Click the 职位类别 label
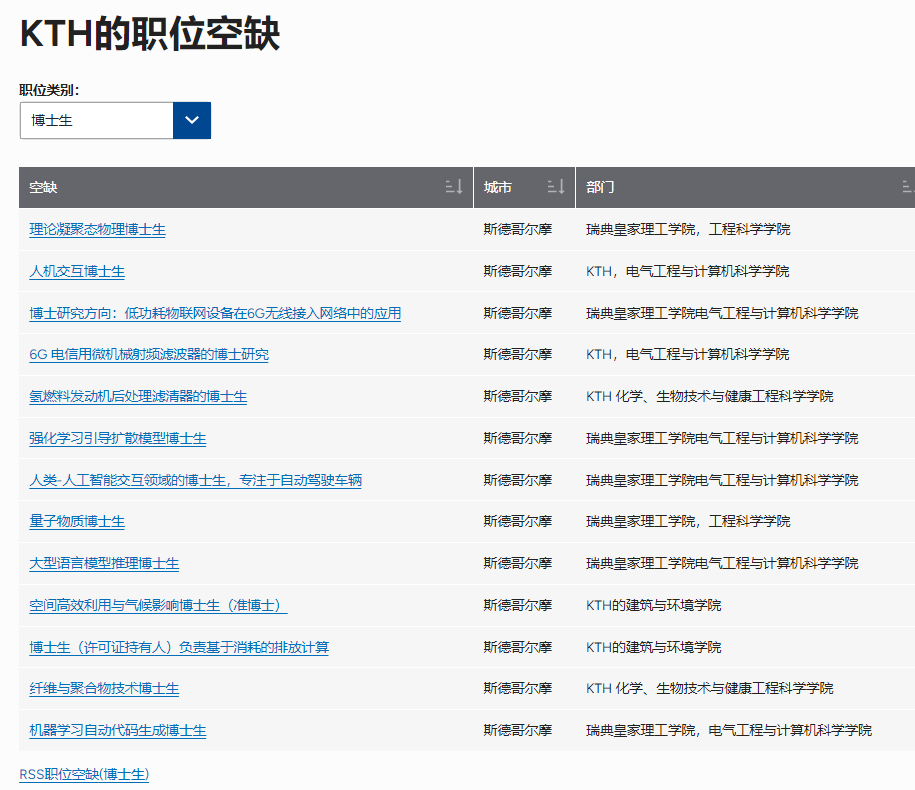 [x=49, y=90]
